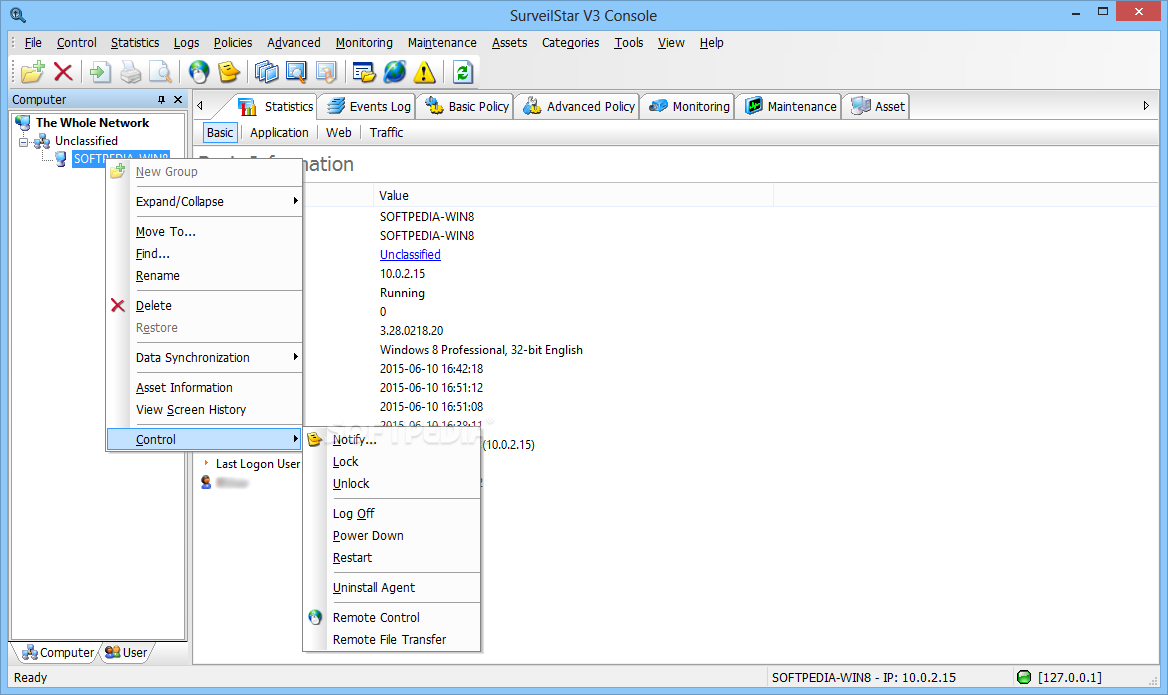Screen dimensions: 1168x695
Task: Click the Whole Network computer icon
Action: [23, 123]
